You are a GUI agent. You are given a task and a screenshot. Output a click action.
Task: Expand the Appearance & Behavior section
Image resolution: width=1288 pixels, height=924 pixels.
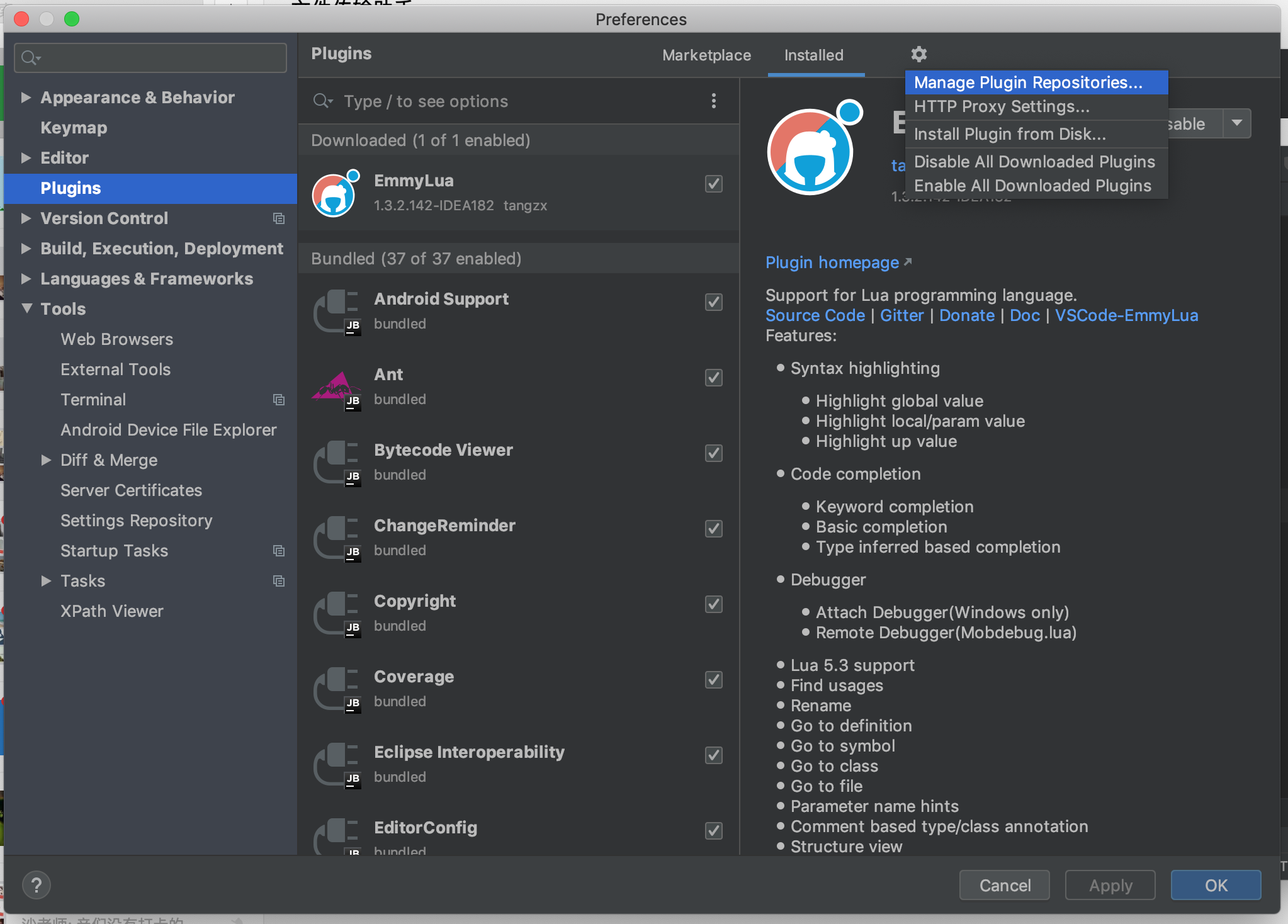pos(26,97)
